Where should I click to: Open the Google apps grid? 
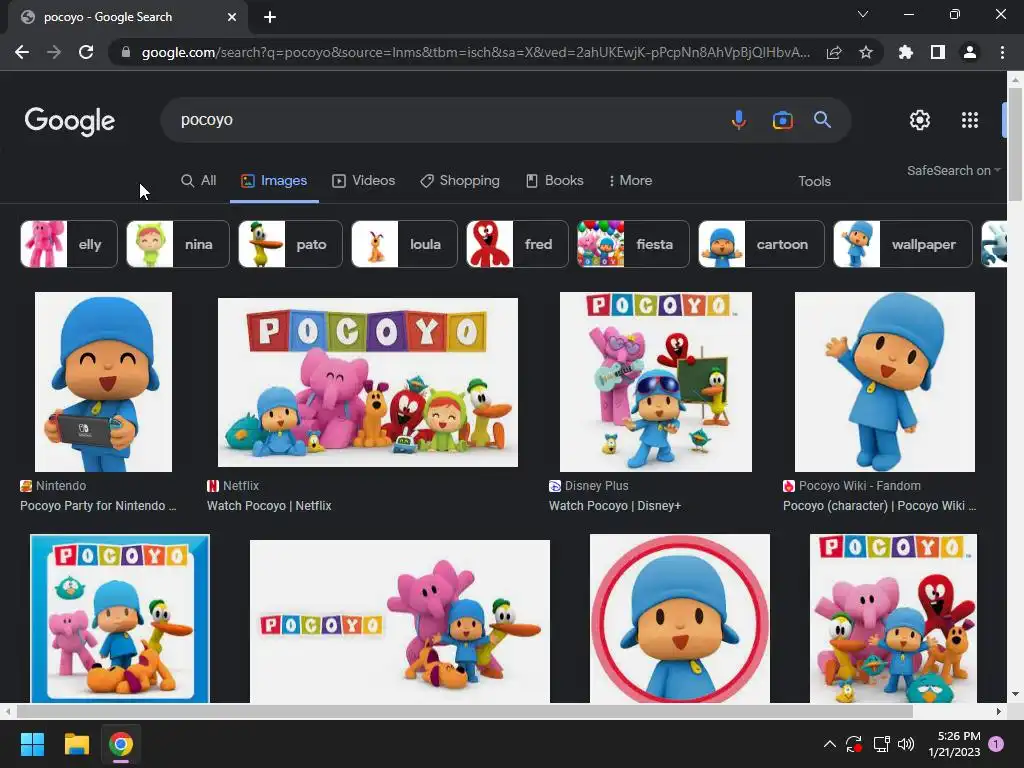pyautogui.click(x=970, y=120)
